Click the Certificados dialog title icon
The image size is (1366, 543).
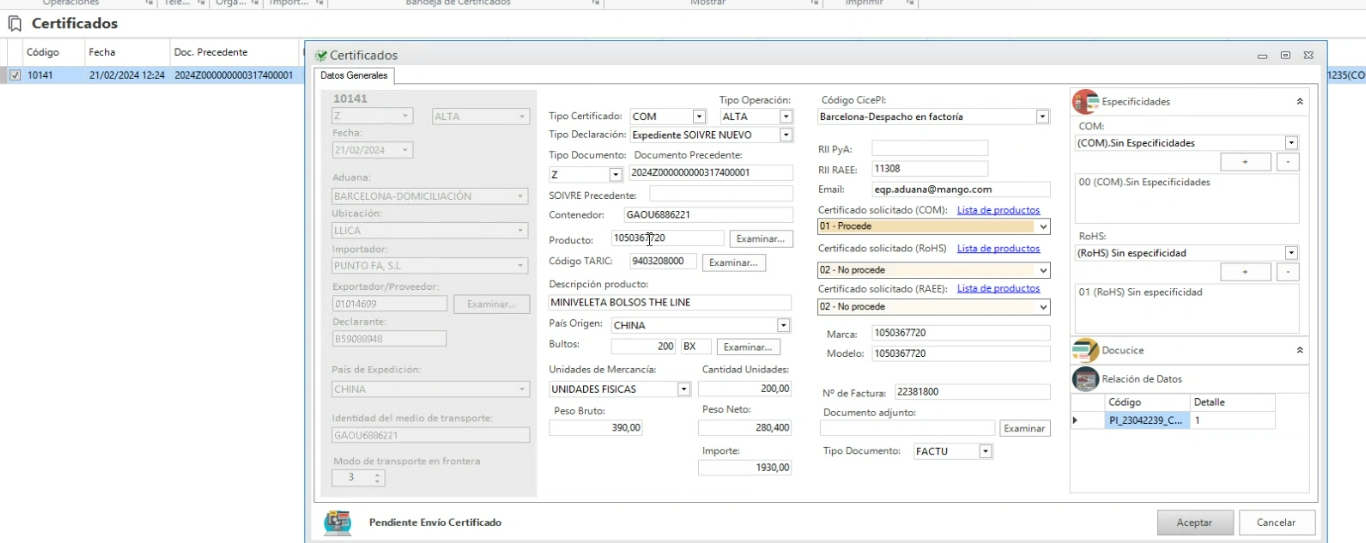tap(322, 56)
